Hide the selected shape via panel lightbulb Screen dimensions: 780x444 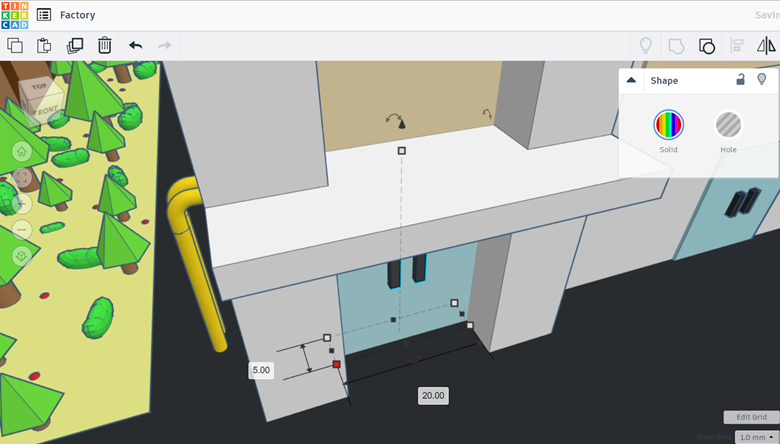[762, 79]
